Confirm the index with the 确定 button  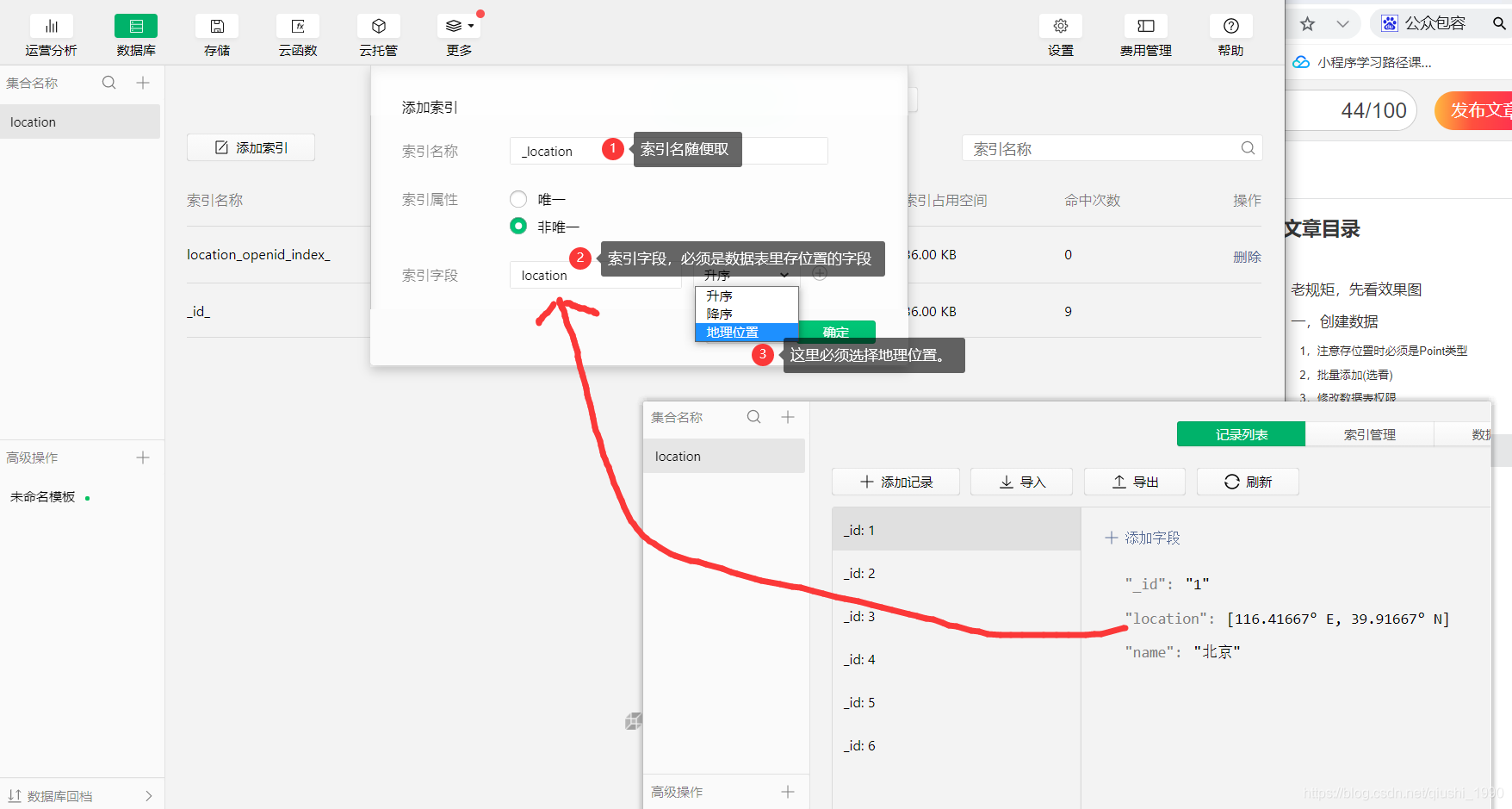(836, 332)
